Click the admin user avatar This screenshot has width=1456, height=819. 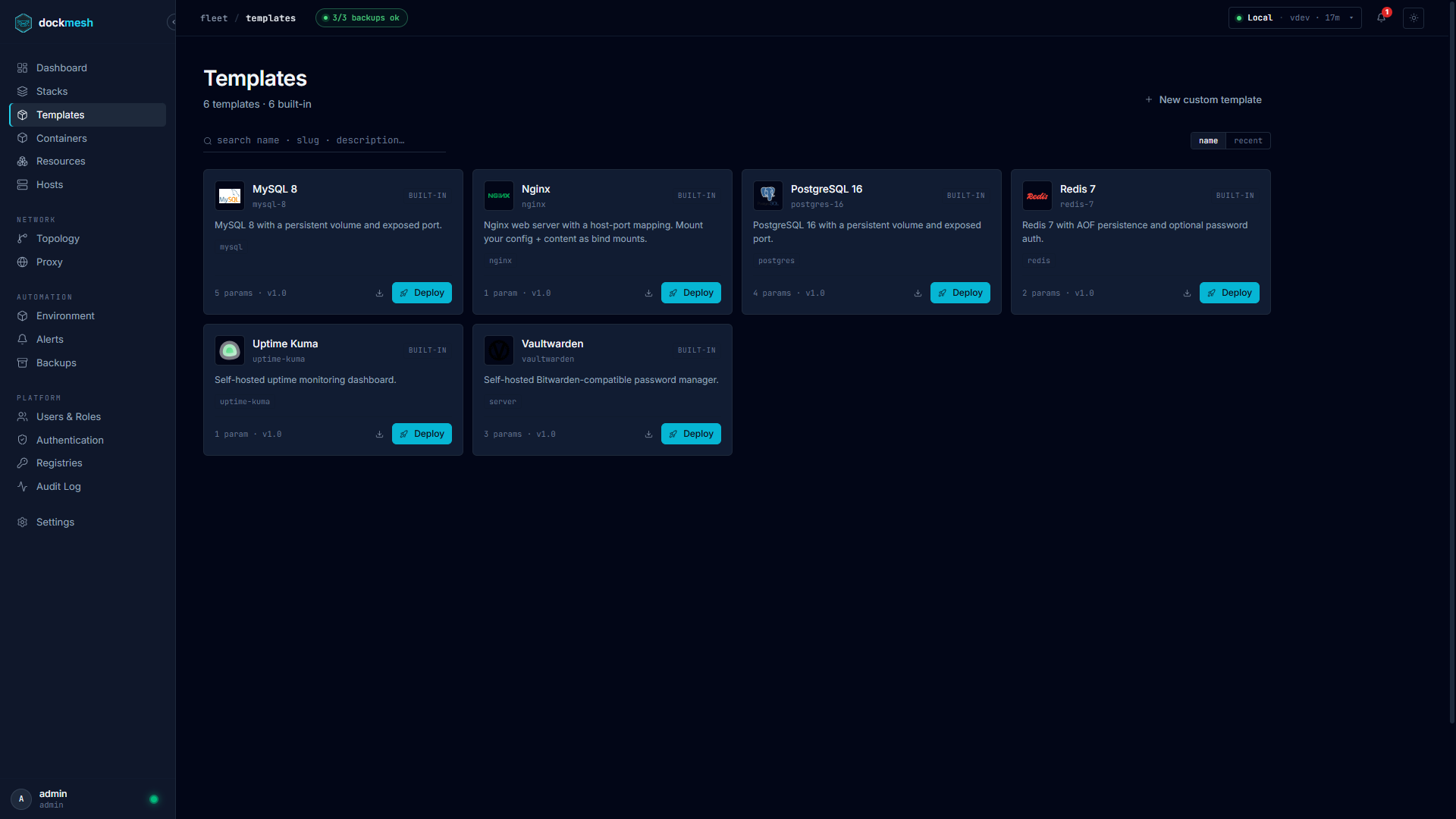21,799
